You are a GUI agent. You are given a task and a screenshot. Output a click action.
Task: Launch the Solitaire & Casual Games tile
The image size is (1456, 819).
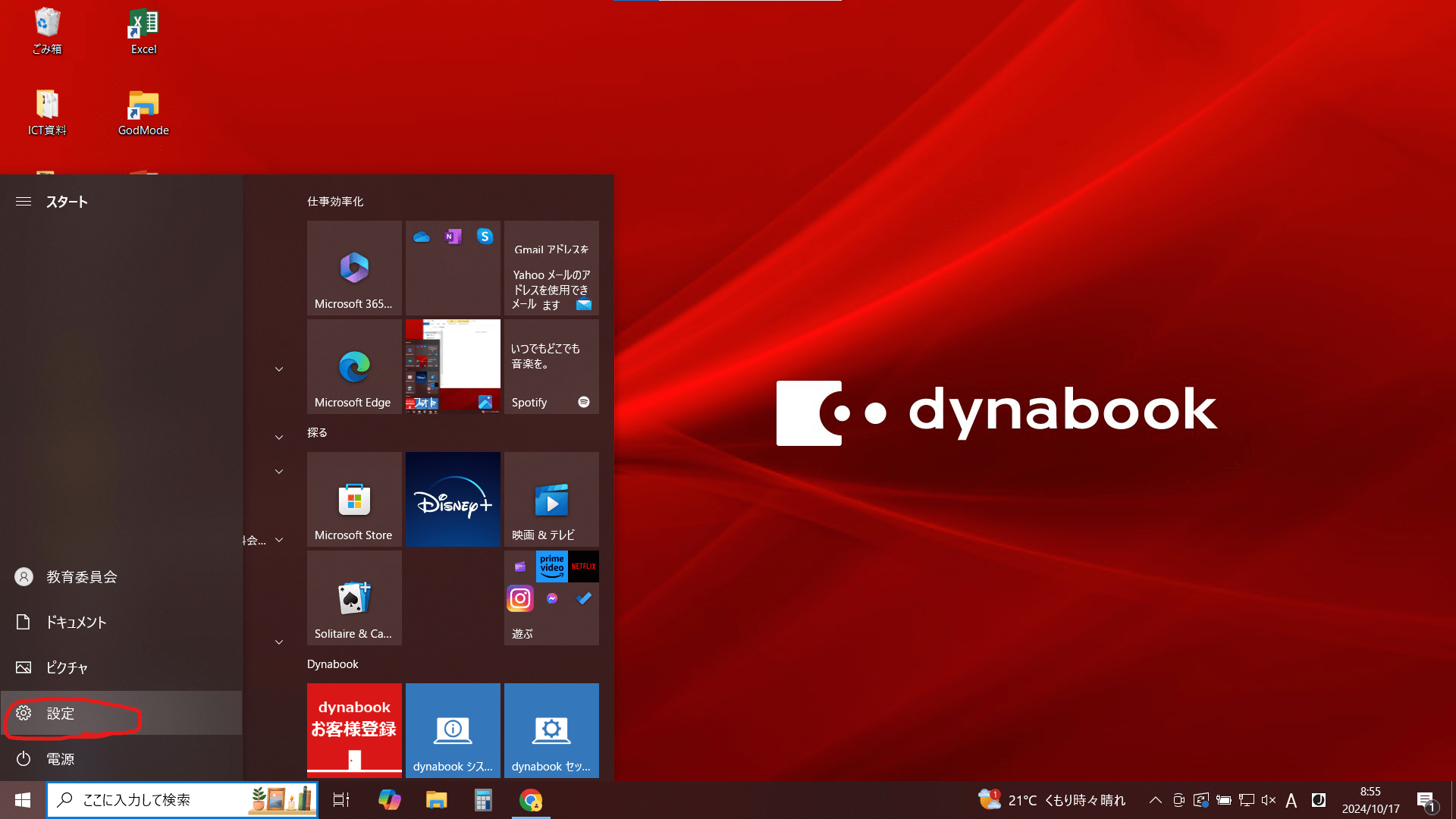pyautogui.click(x=354, y=598)
